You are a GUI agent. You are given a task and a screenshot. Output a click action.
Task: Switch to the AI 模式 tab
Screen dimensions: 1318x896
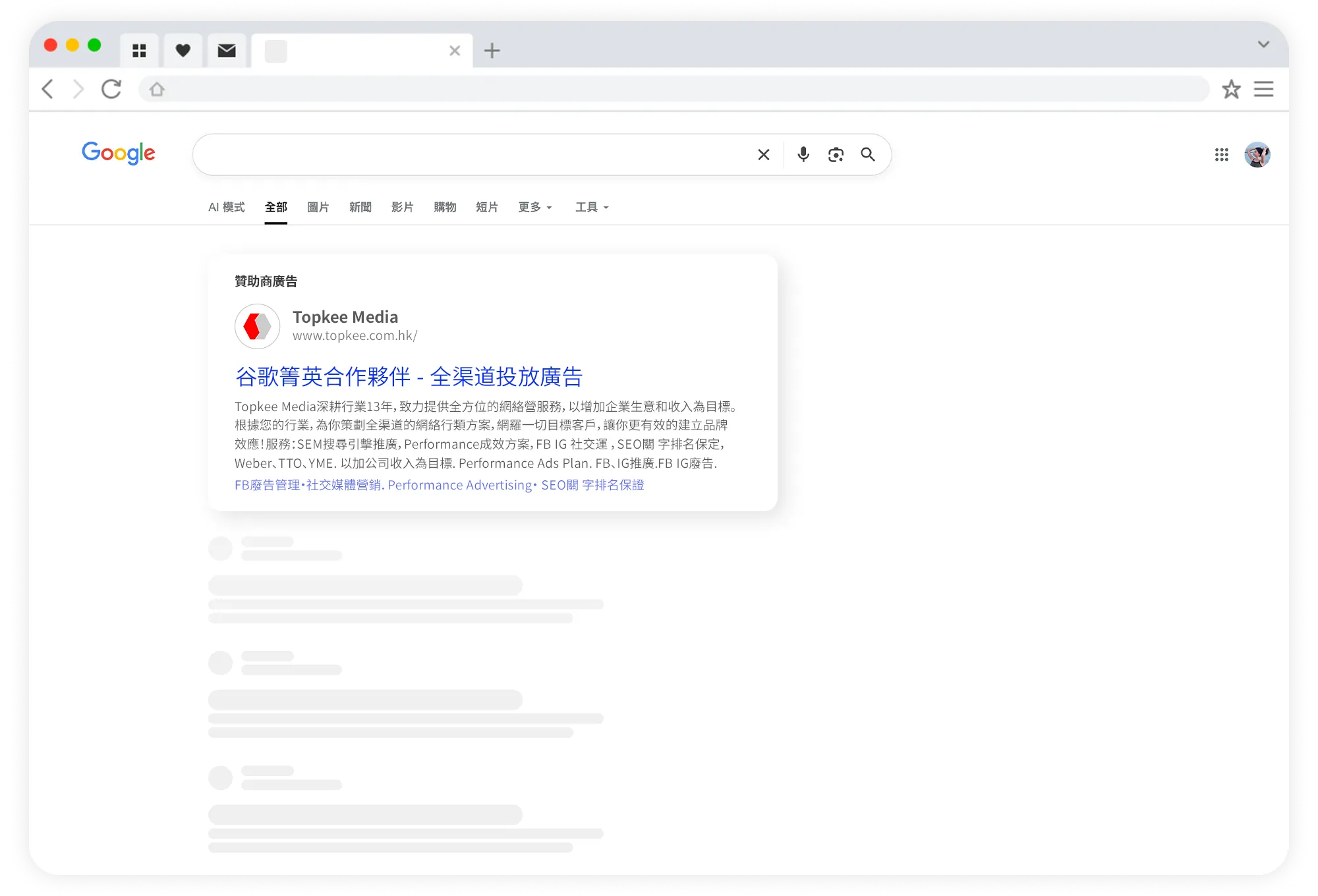click(x=226, y=207)
